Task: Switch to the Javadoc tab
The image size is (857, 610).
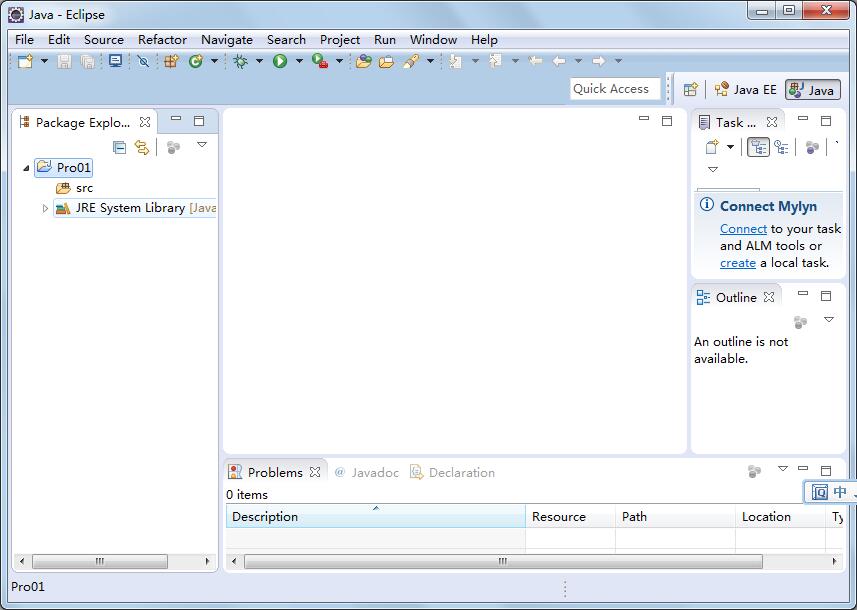Action: click(367, 472)
